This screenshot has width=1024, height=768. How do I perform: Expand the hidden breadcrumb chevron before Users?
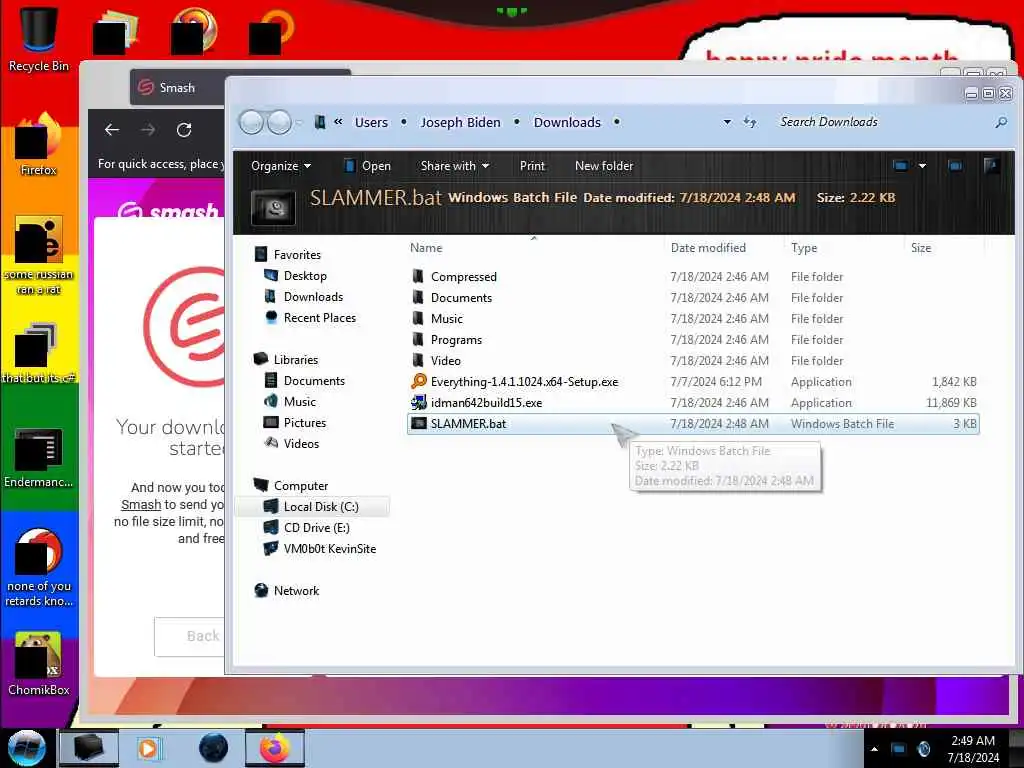pos(338,121)
